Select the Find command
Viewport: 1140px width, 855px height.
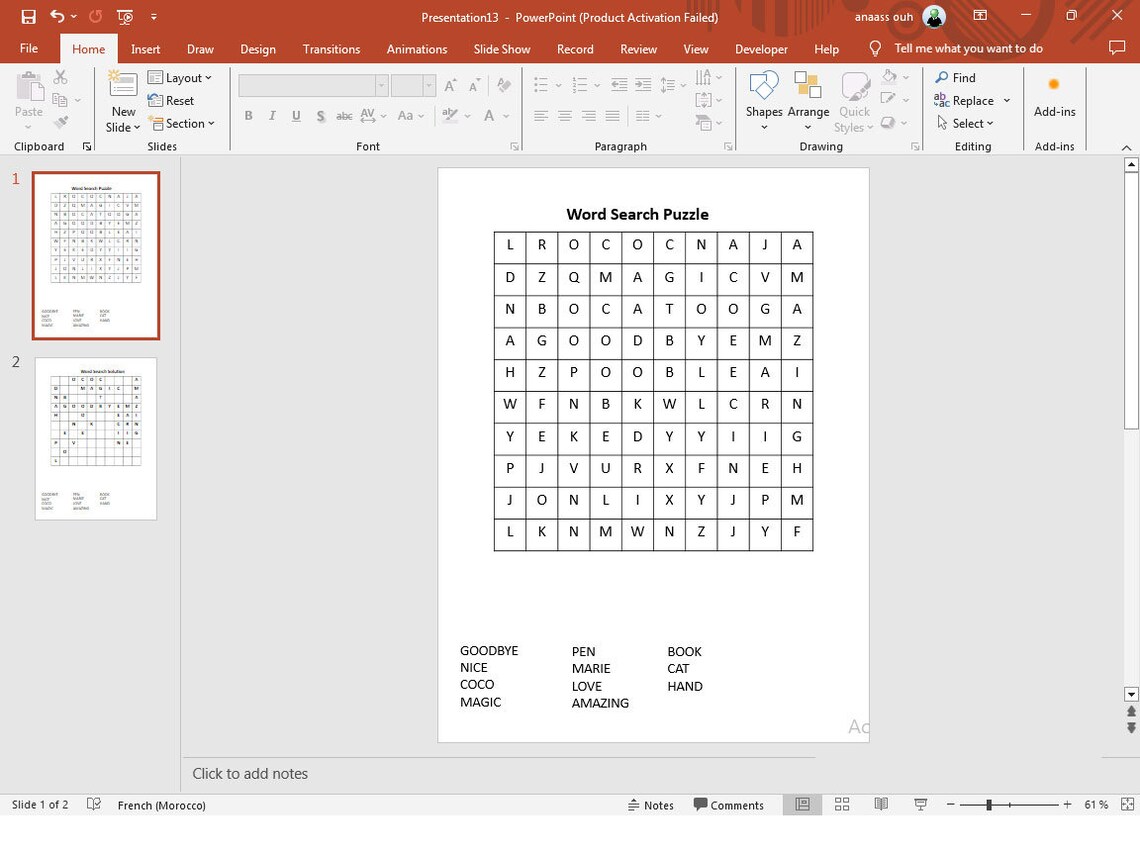click(x=955, y=77)
